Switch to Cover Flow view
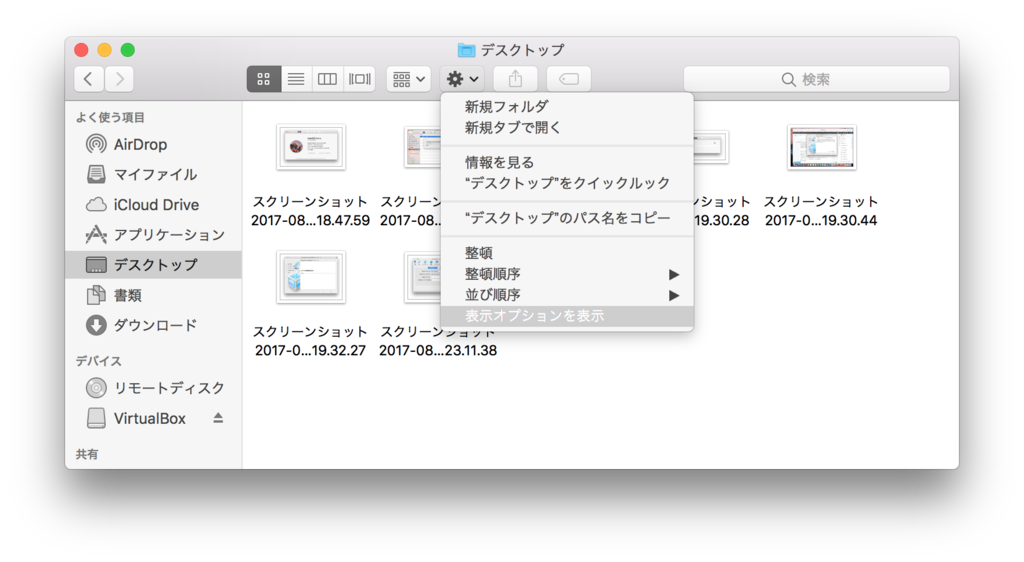This screenshot has height=562, width=1024. pyautogui.click(x=359, y=79)
